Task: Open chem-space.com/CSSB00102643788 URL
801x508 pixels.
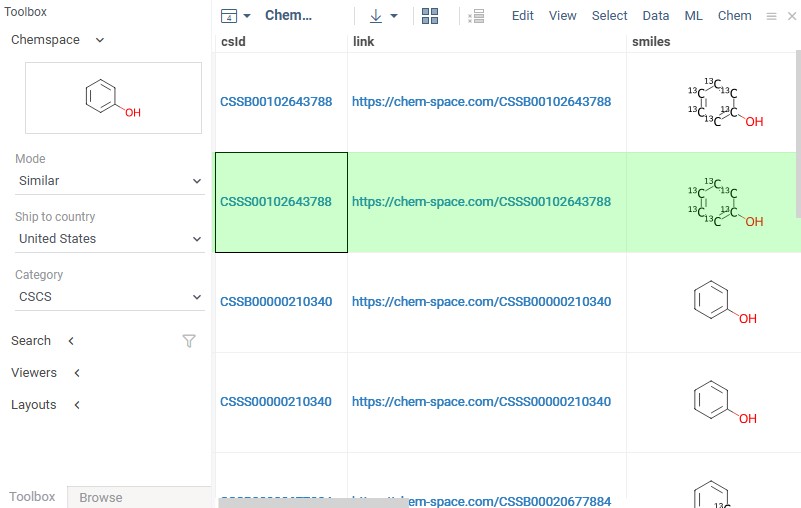Action: [x=481, y=102]
